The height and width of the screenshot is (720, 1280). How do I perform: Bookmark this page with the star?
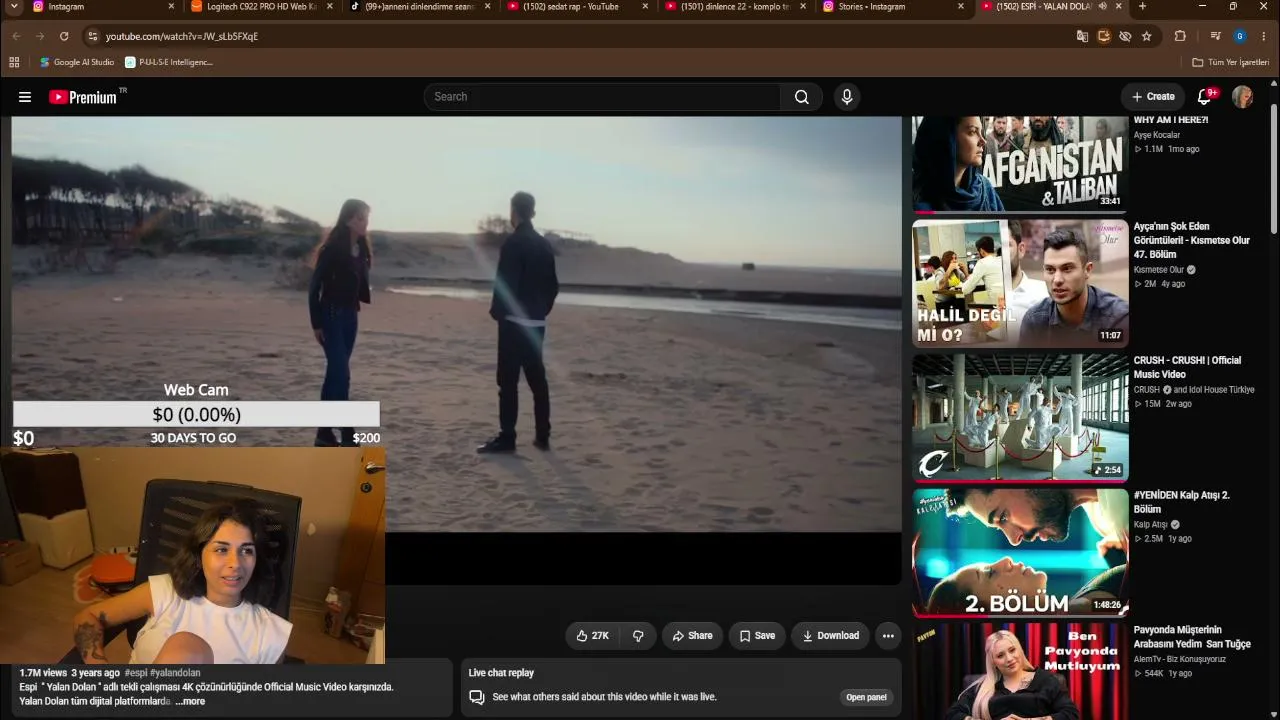[x=1147, y=36]
